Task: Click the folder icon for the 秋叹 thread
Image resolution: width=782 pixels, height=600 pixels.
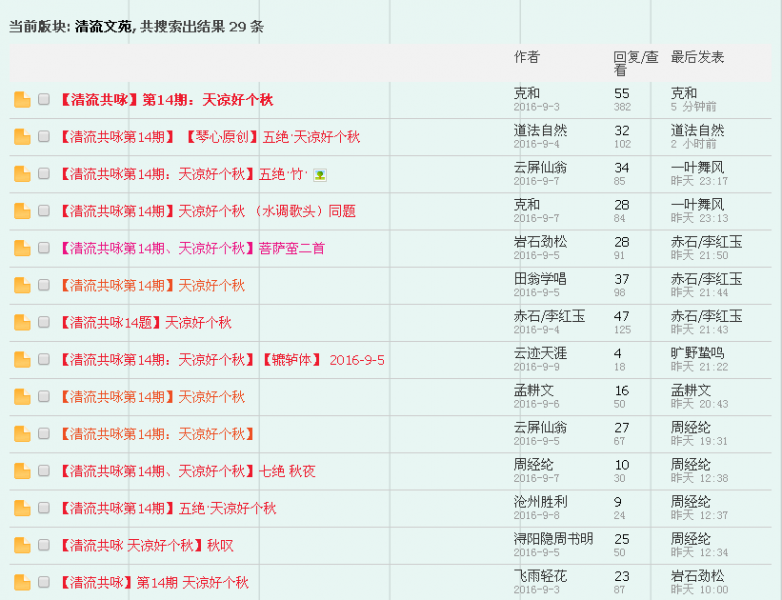Action: [22, 545]
